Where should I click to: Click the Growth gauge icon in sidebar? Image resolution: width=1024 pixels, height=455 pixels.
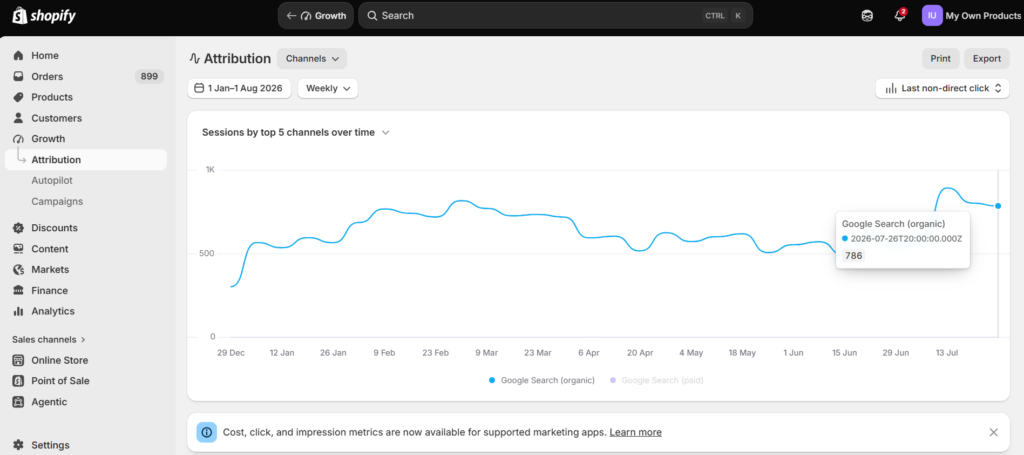18,139
